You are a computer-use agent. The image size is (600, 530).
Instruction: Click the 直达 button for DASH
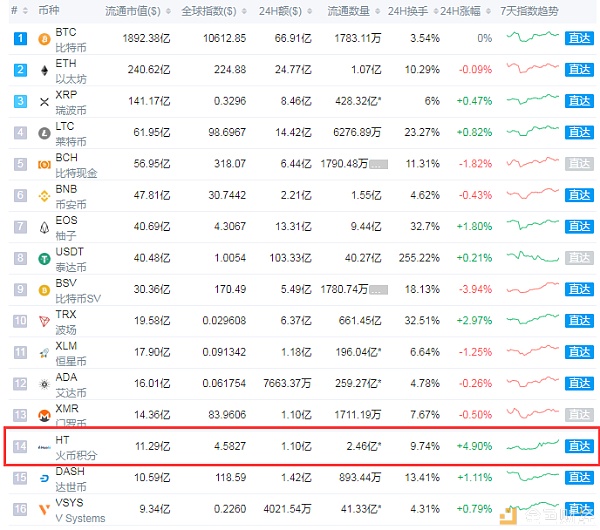tap(579, 478)
